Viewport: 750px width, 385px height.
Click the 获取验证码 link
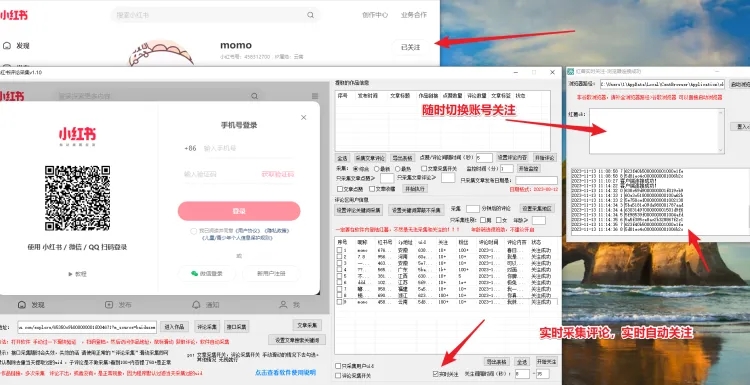277,174
